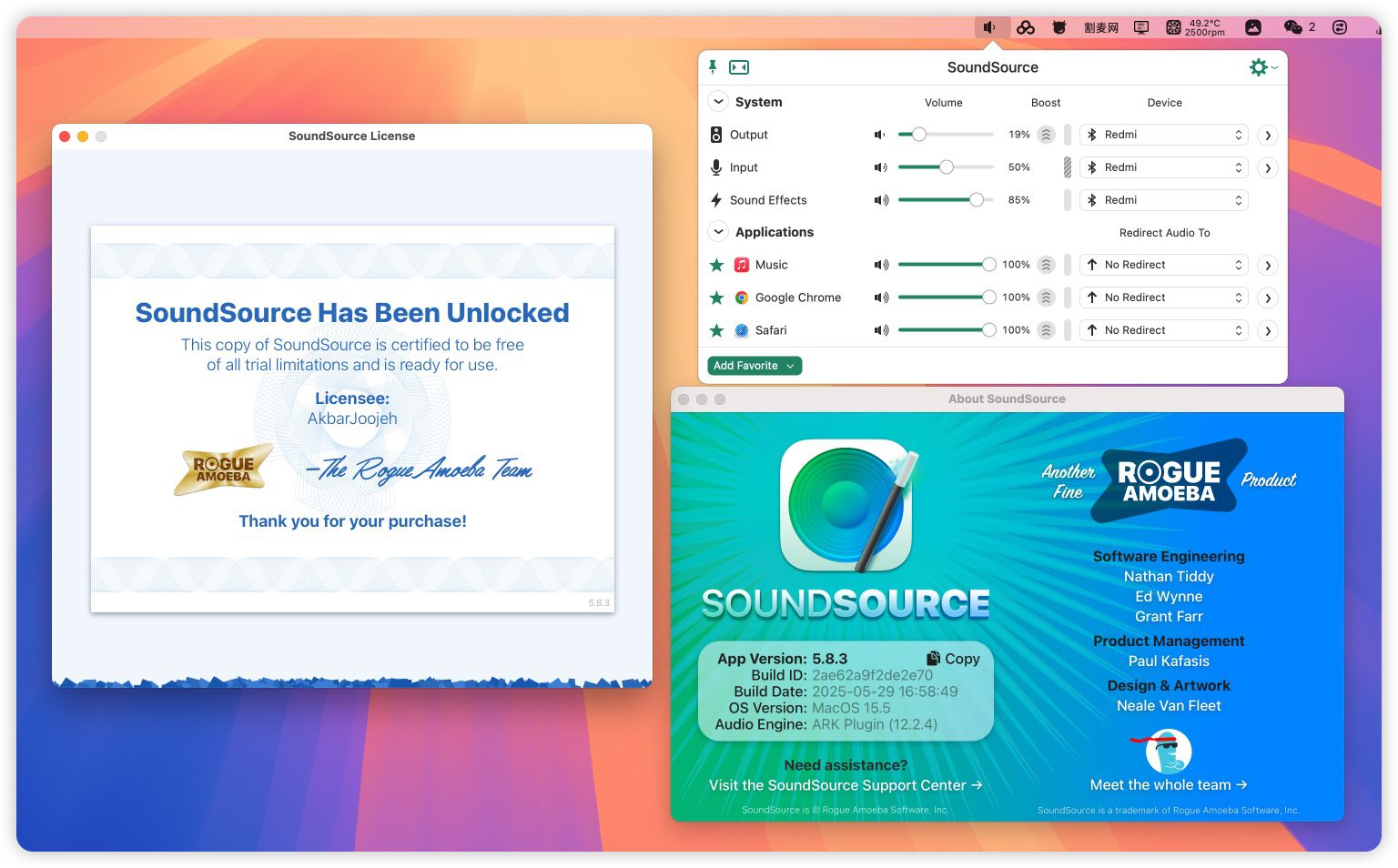
Task: Click the gold Rogue Amoeba badge on license
Action: (x=223, y=469)
